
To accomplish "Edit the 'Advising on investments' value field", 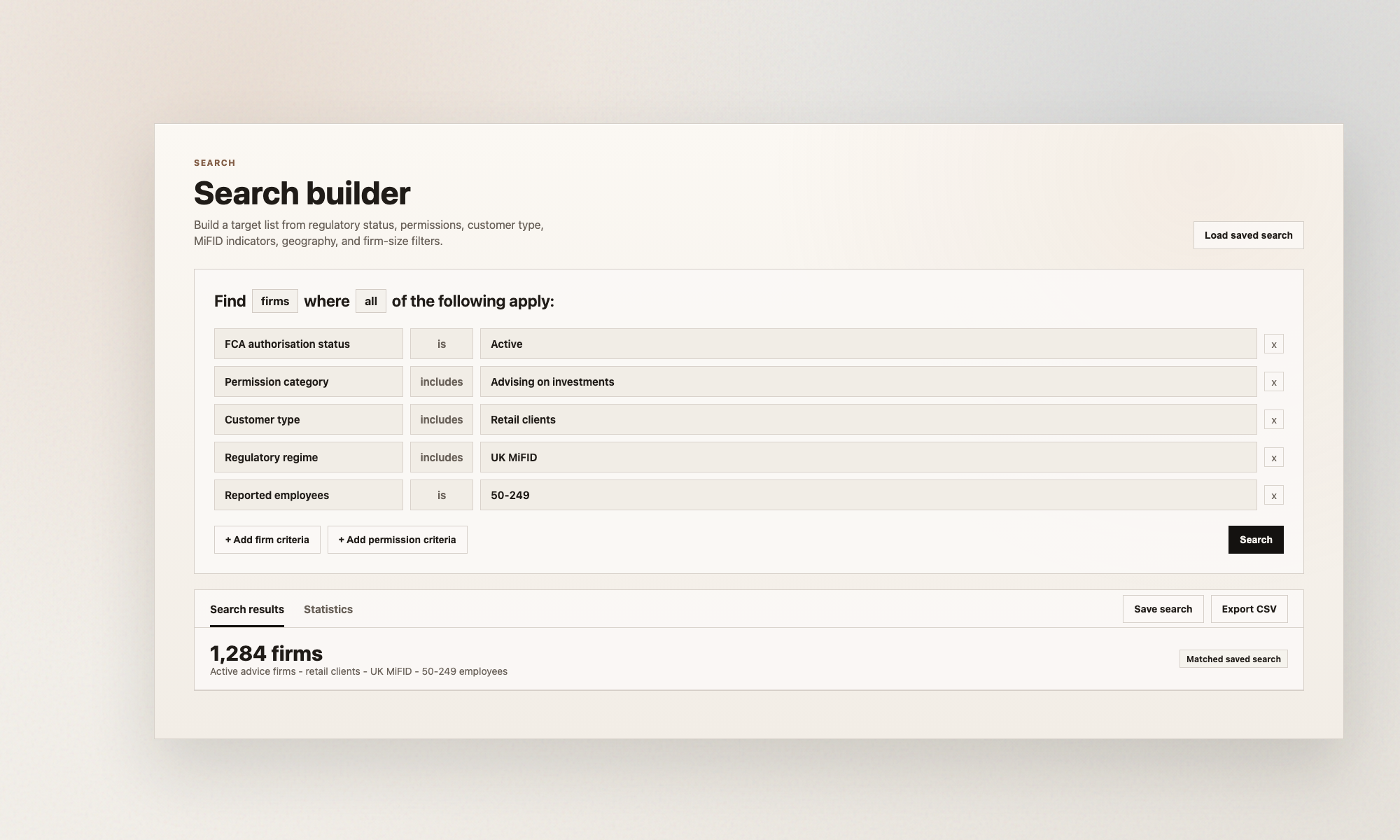I will (x=868, y=381).
